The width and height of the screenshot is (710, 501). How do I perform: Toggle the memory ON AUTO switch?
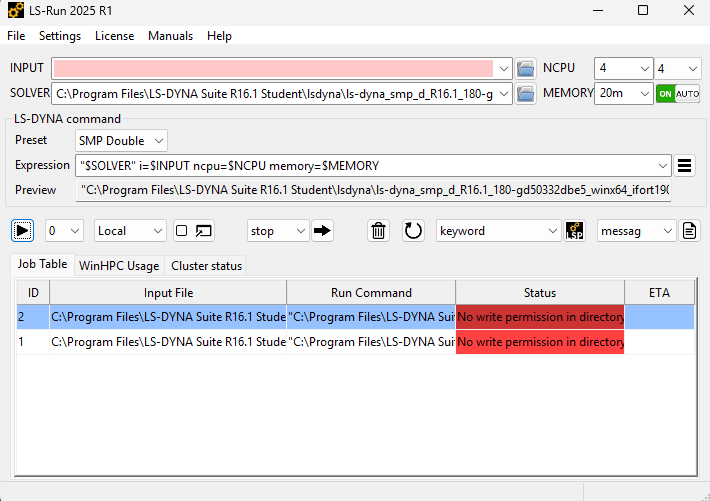[x=678, y=94]
